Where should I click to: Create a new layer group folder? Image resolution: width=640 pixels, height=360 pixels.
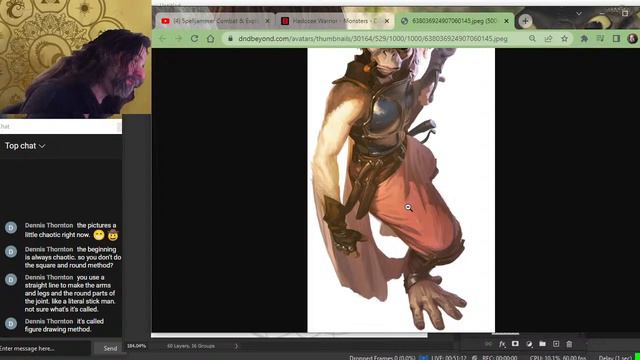coord(542,344)
